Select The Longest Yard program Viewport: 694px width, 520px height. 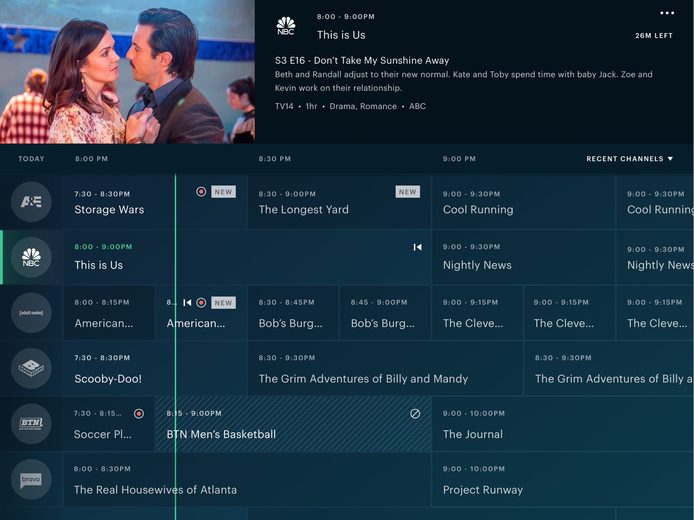tap(339, 202)
